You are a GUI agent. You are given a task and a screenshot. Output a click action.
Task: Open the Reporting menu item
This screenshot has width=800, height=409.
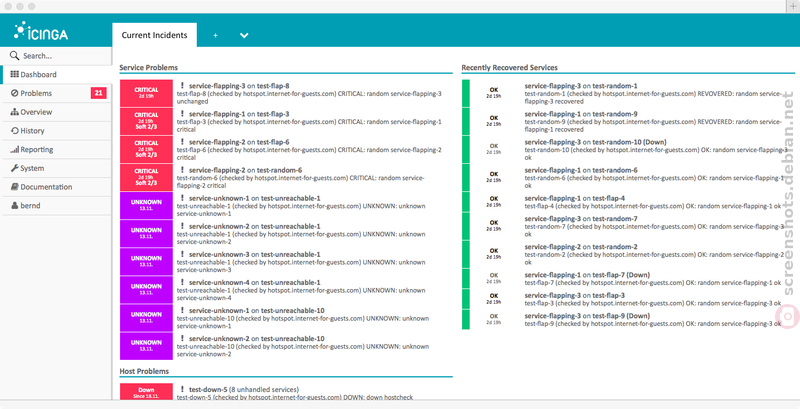[56, 149]
